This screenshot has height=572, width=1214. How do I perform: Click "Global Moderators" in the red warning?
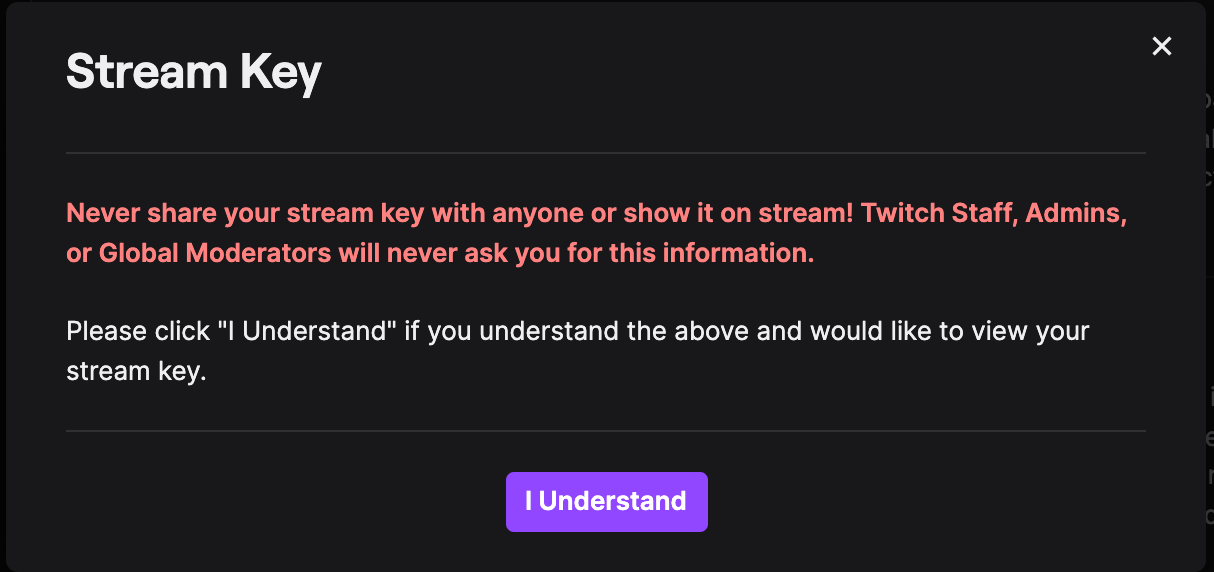215,253
